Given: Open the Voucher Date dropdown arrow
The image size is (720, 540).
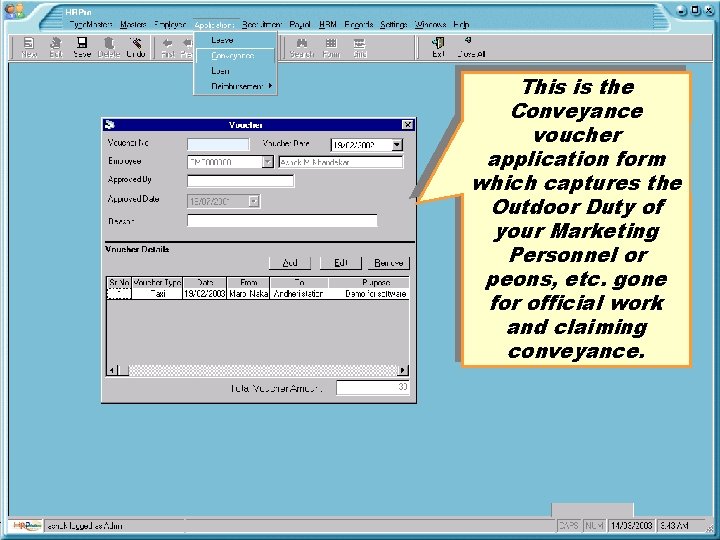Looking at the screenshot, I should click(397, 145).
